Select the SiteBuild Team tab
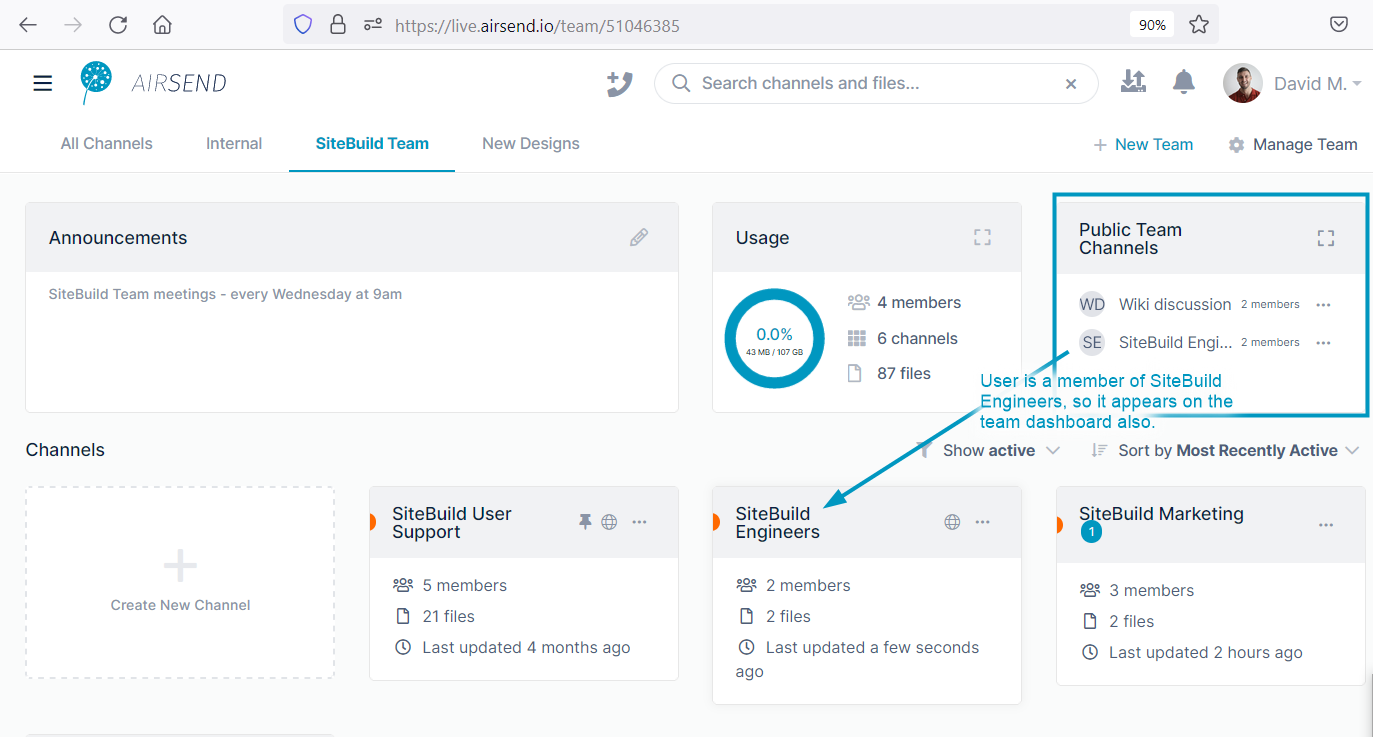This screenshot has width=1373, height=737. click(x=372, y=143)
